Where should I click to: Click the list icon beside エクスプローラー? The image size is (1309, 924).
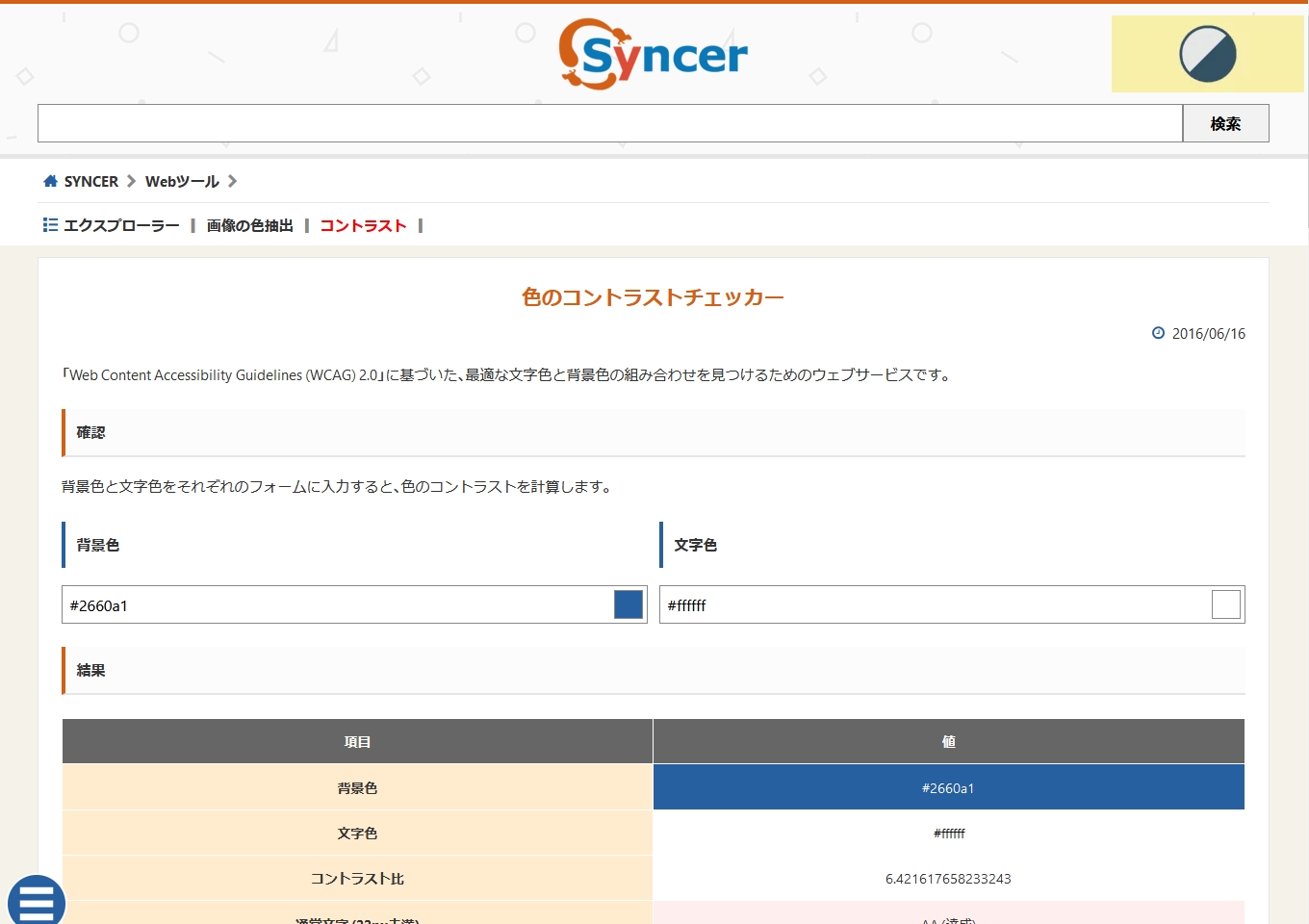[x=51, y=225]
